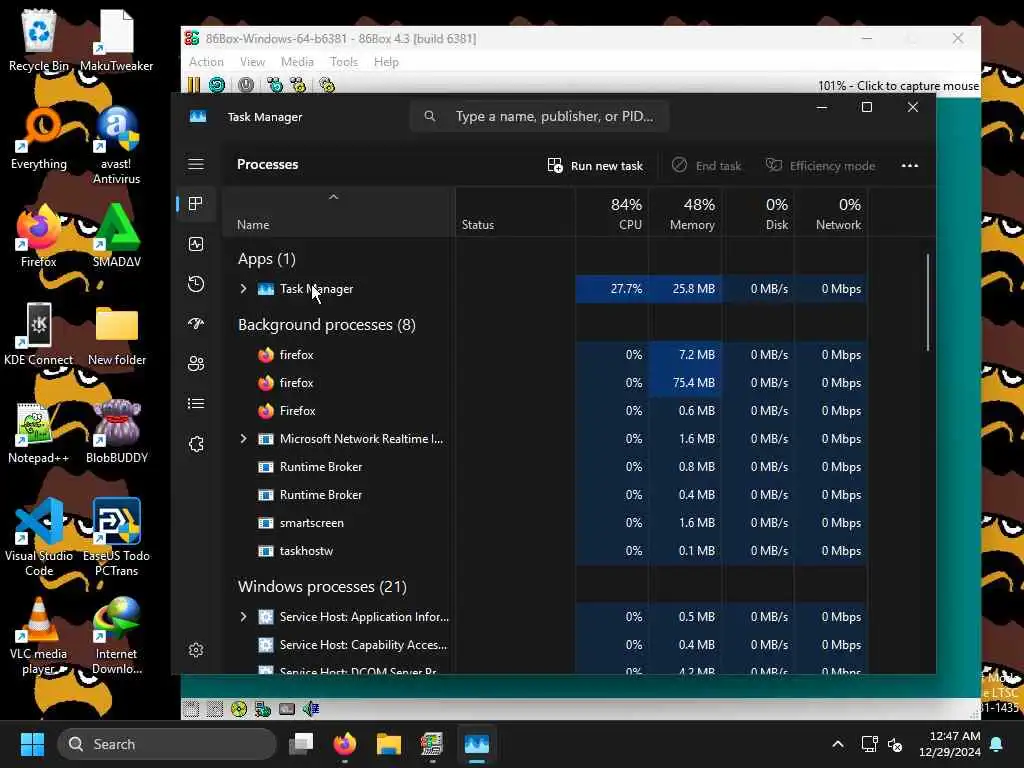Open the Performance page icon in sidebar
This screenshot has width=1024, height=768.
(196, 244)
